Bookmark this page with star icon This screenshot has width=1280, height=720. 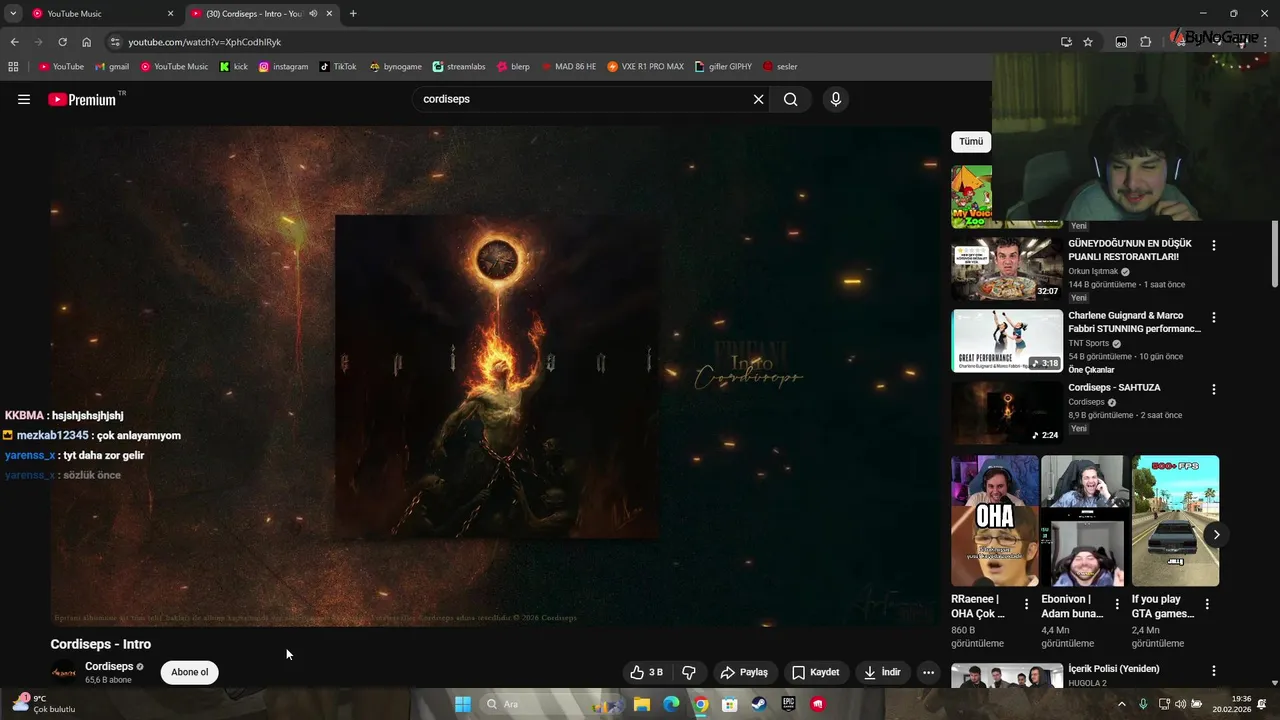point(1088,42)
